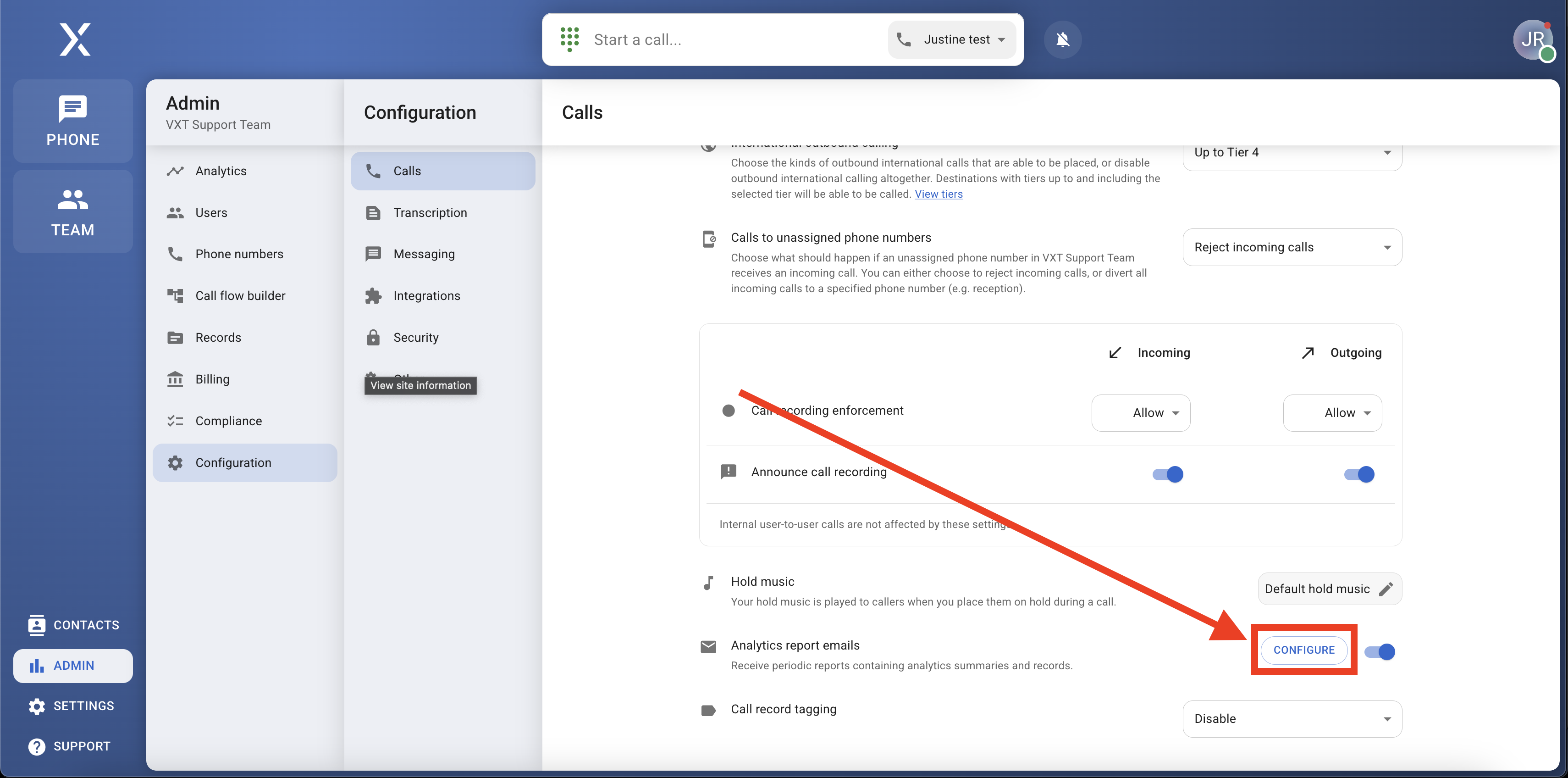Image resolution: width=1568 pixels, height=778 pixels.
Task: Toggle Analytics report emails switch
Action: pyautogui.click(x=1379, y=652)
